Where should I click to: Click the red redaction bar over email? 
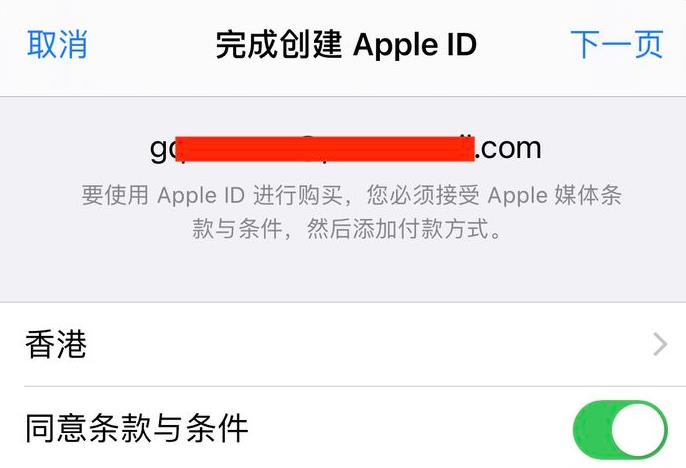325,149
